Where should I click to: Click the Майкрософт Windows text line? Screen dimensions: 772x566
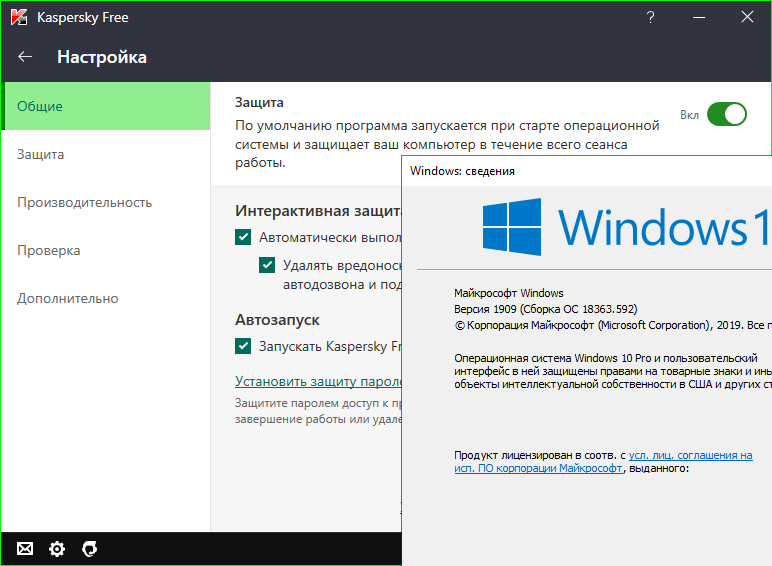509,293
